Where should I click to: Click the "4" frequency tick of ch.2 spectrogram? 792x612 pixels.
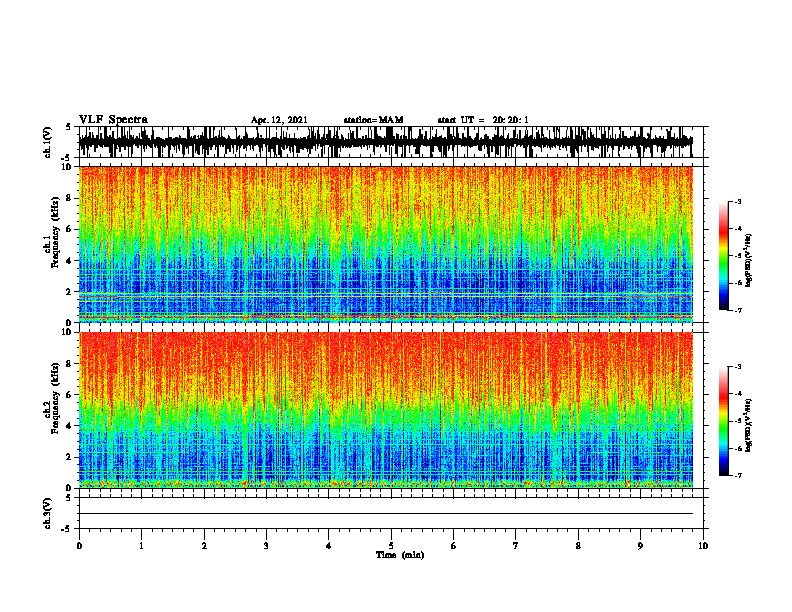(70, 426)
